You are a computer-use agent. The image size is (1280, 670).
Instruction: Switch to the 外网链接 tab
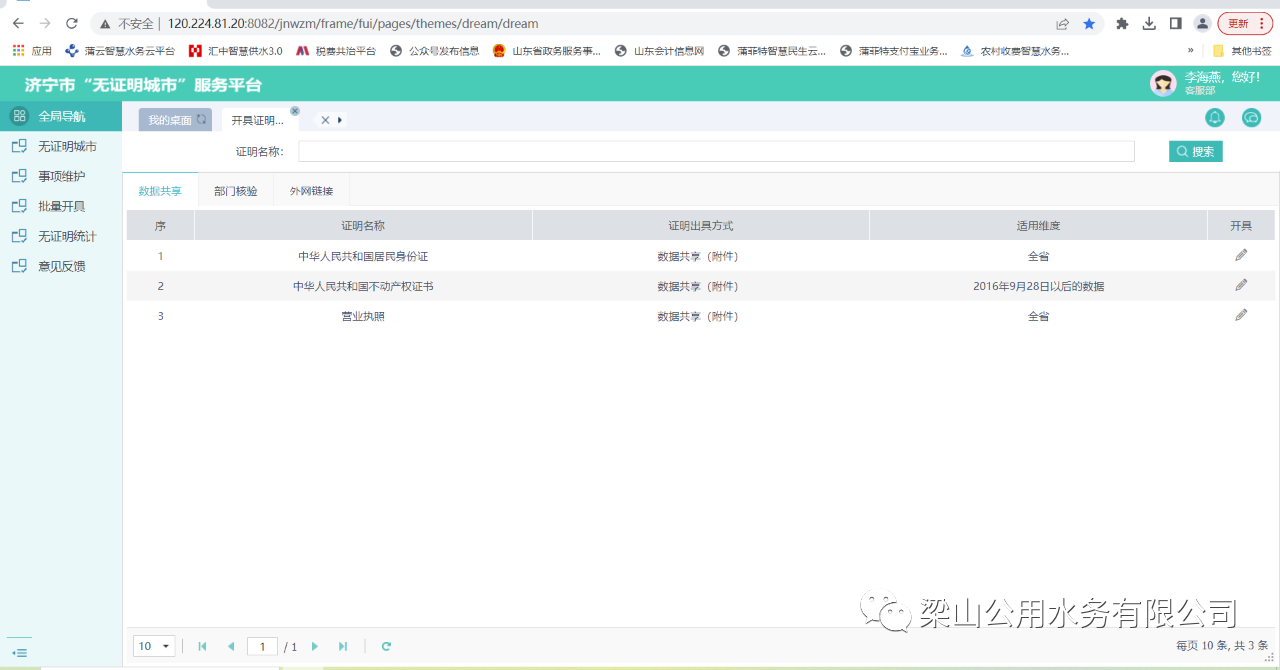(x=311, y=191)
